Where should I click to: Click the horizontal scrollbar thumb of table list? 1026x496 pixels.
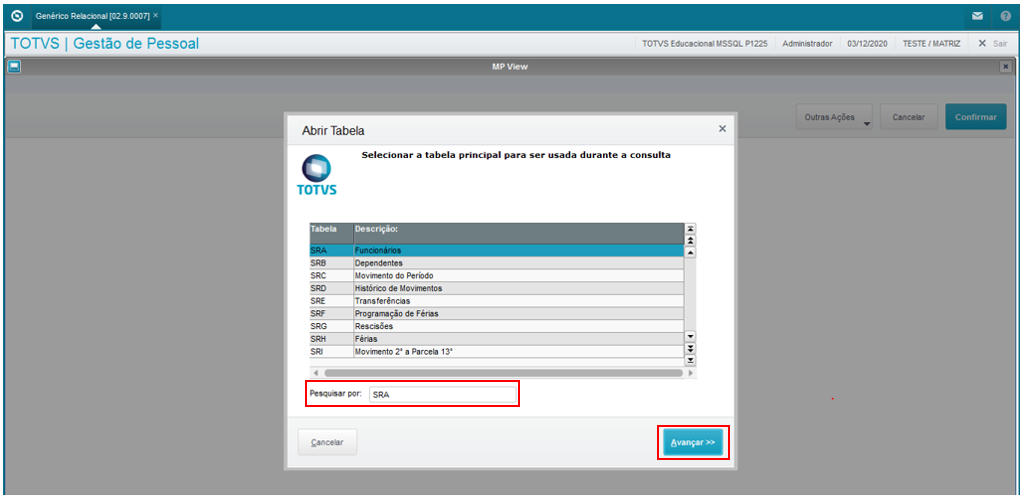click(503, 372)
